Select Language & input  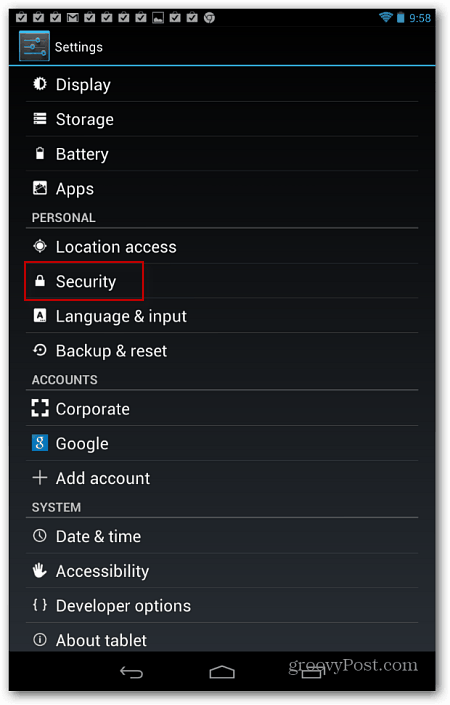tap(222, 316)
